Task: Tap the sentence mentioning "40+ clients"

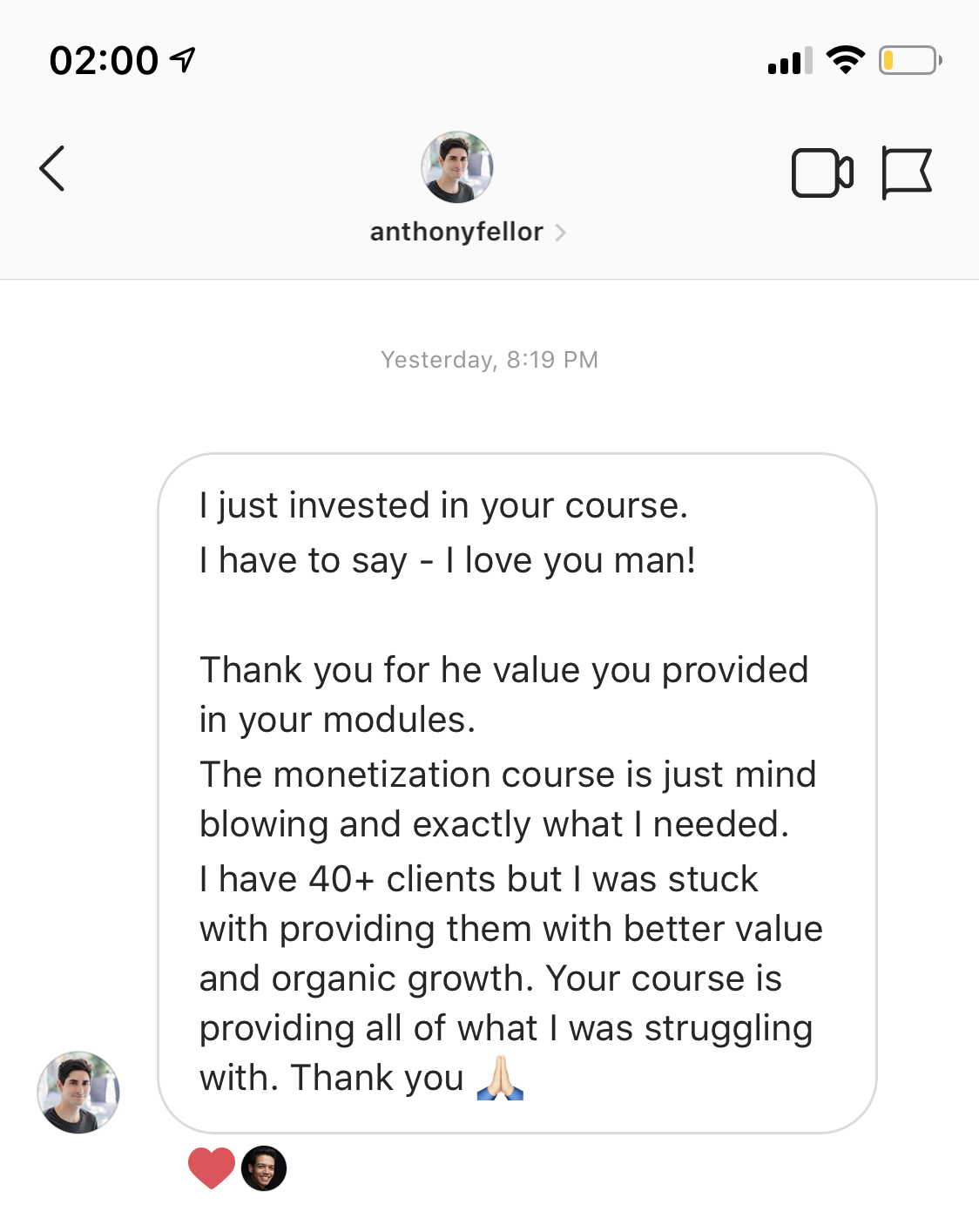Action: tap(478, 879)
